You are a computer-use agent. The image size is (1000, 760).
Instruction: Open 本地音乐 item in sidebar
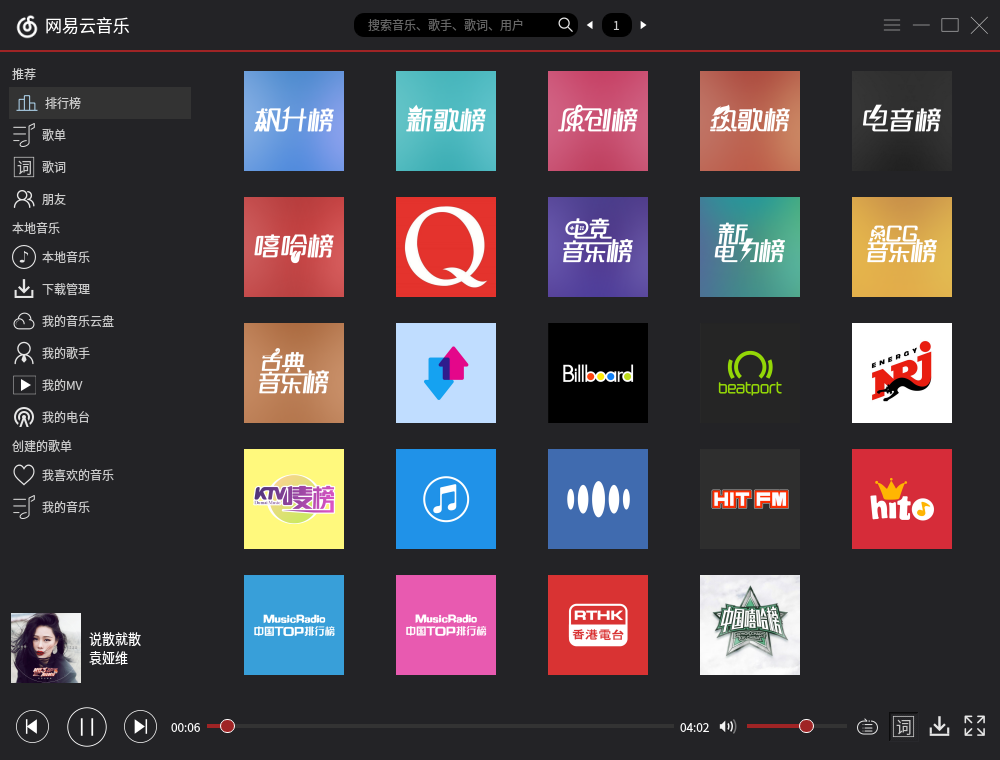coord(51,257)
